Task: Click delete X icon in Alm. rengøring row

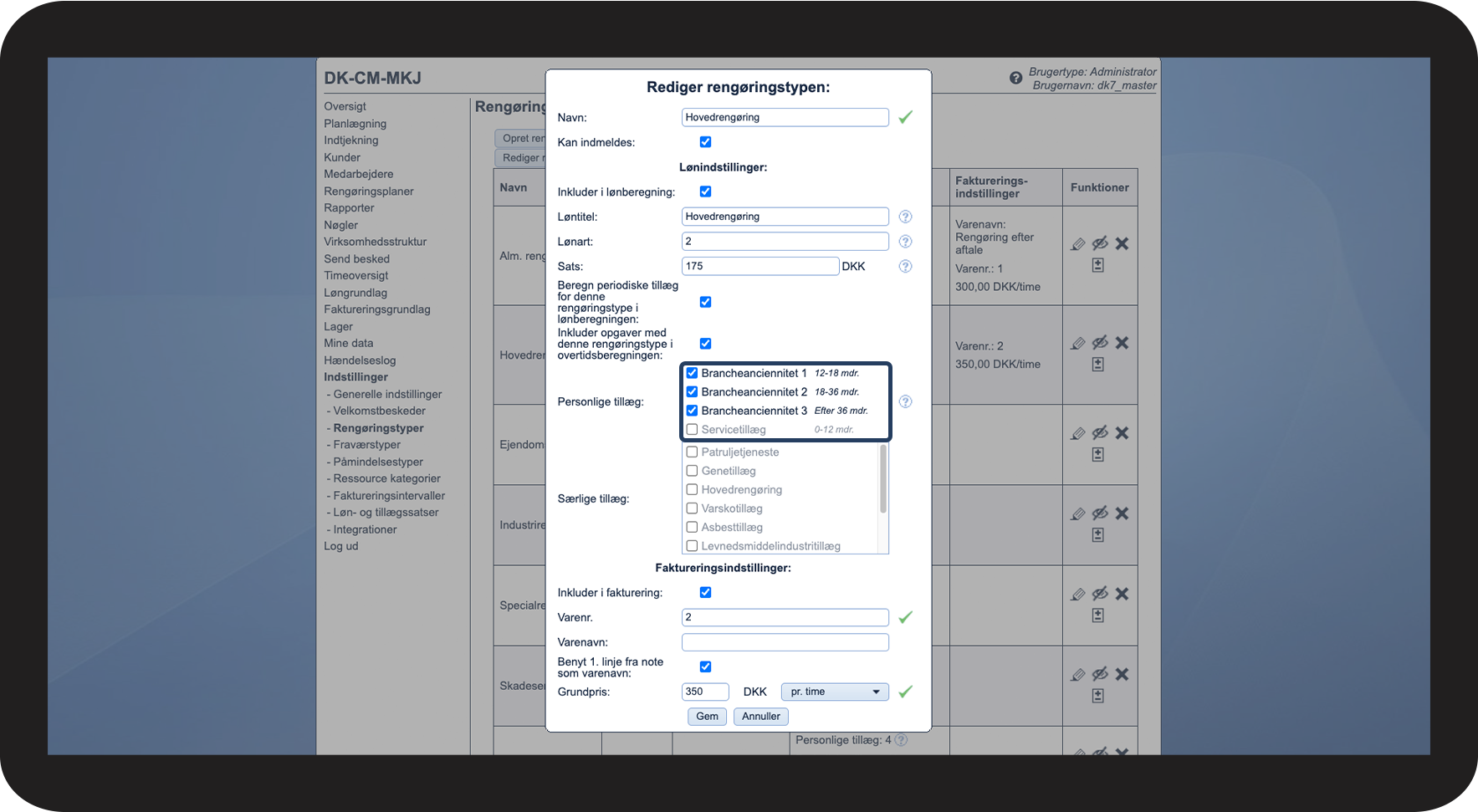Action: [x=1122, y=243]
